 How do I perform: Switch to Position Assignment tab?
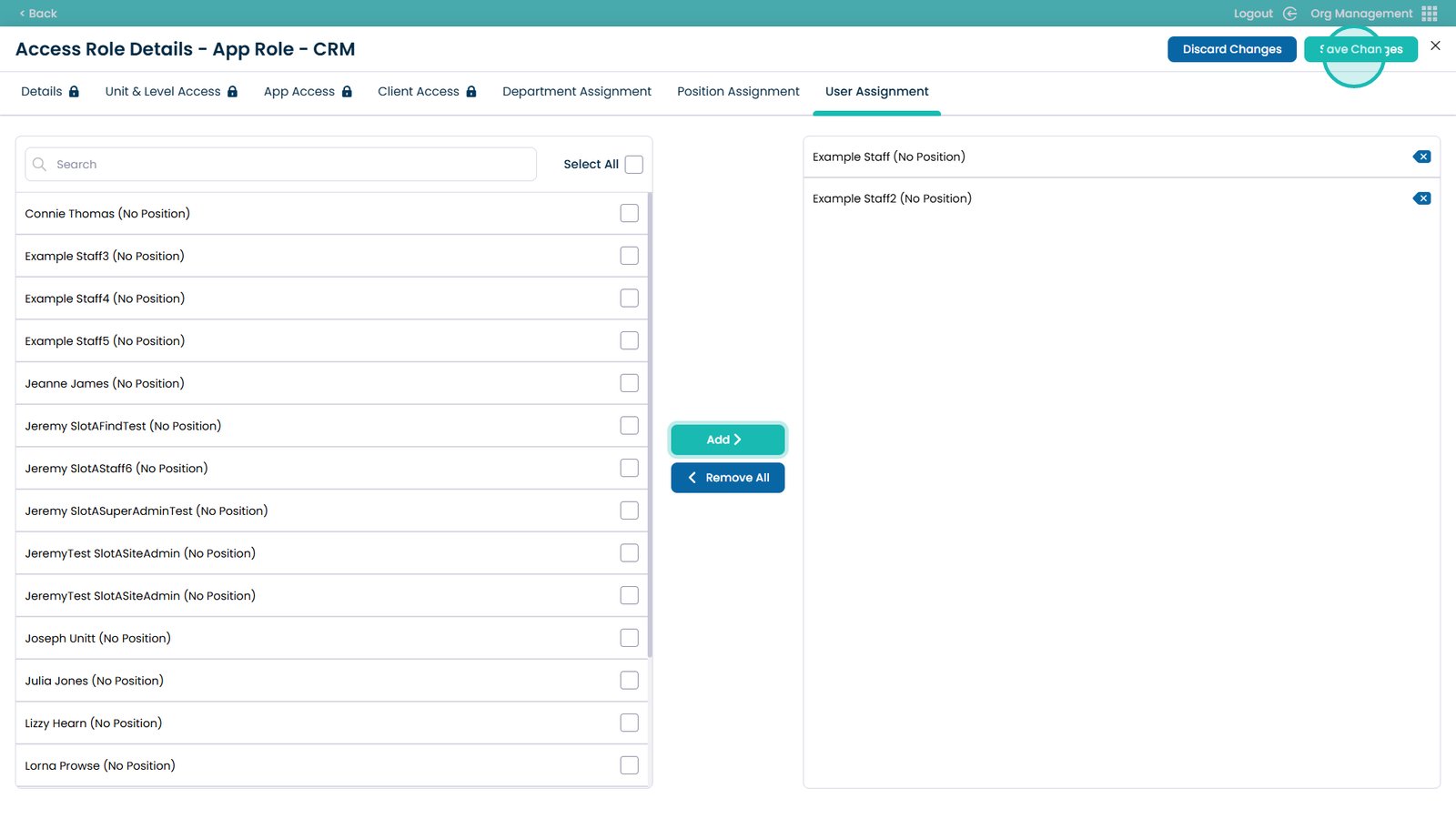pyautogui.click(x=738, y=92)
